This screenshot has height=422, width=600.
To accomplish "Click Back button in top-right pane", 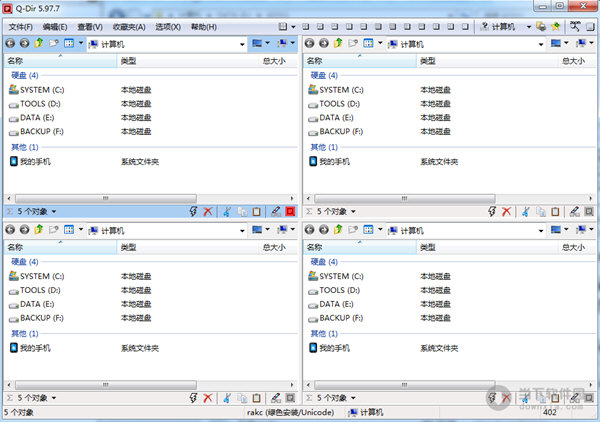I will pyautogui.click(x=310, y=44).
